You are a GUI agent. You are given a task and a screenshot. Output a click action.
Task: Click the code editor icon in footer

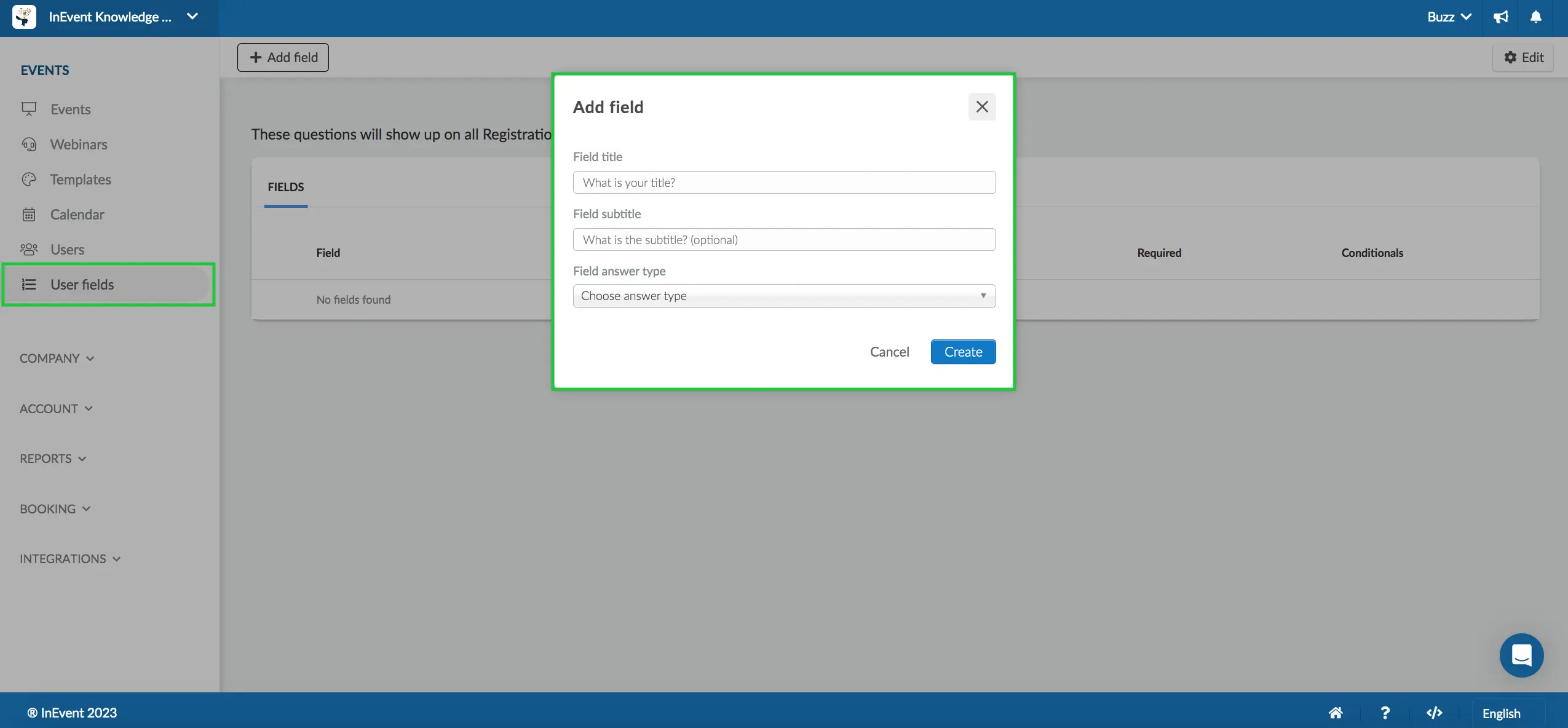1435,712
